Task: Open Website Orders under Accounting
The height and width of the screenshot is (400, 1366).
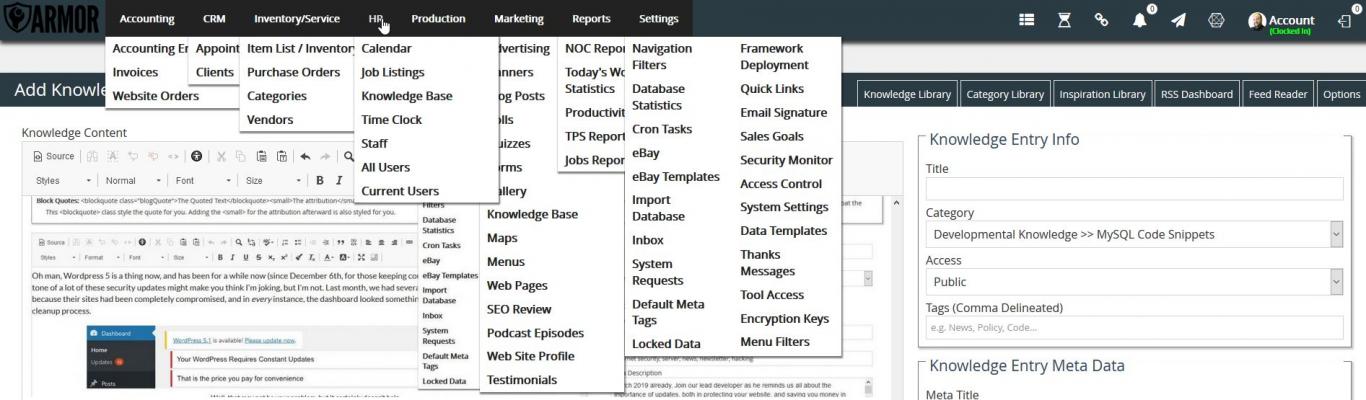Action: (x=156, y=96)
